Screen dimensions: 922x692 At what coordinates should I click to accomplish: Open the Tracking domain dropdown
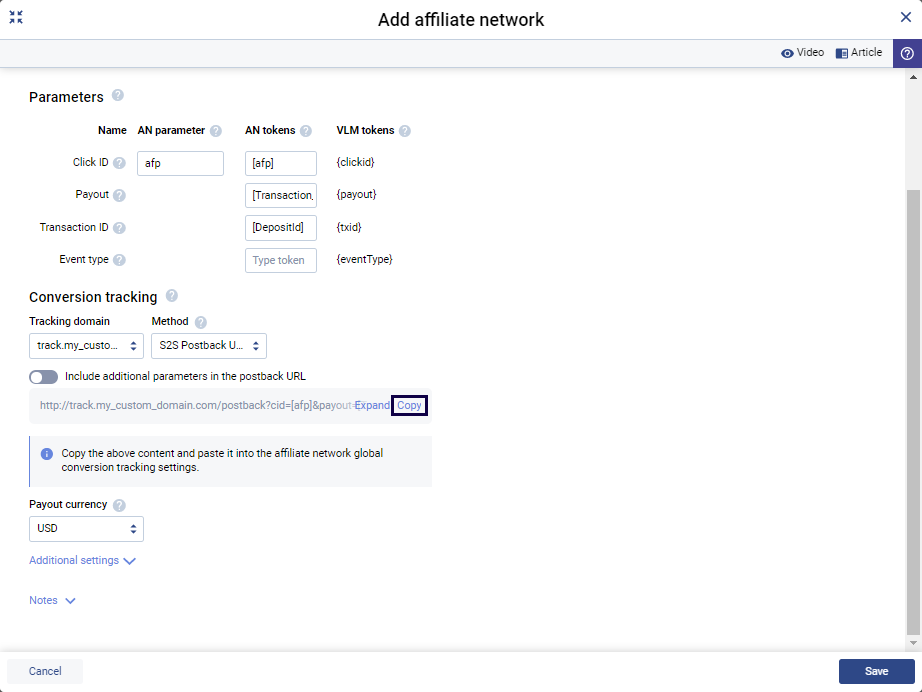click(86, 346)
